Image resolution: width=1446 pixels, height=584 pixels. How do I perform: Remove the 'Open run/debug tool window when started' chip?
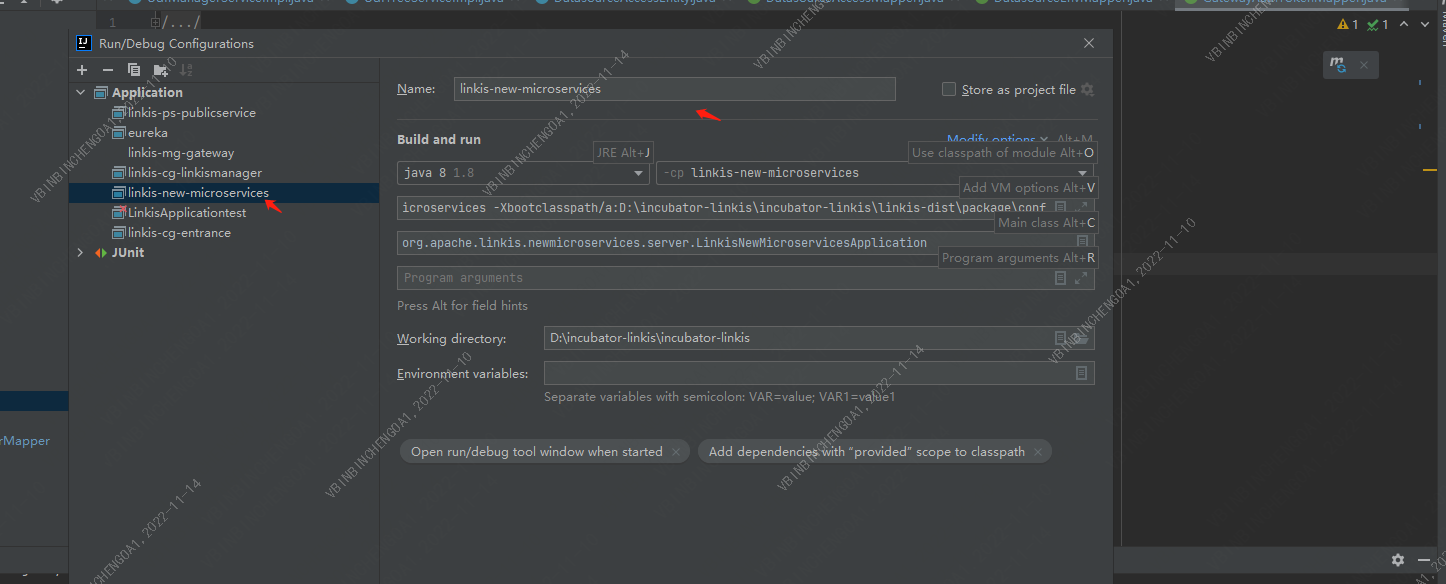pyautogui.click(x=676, y=452)
